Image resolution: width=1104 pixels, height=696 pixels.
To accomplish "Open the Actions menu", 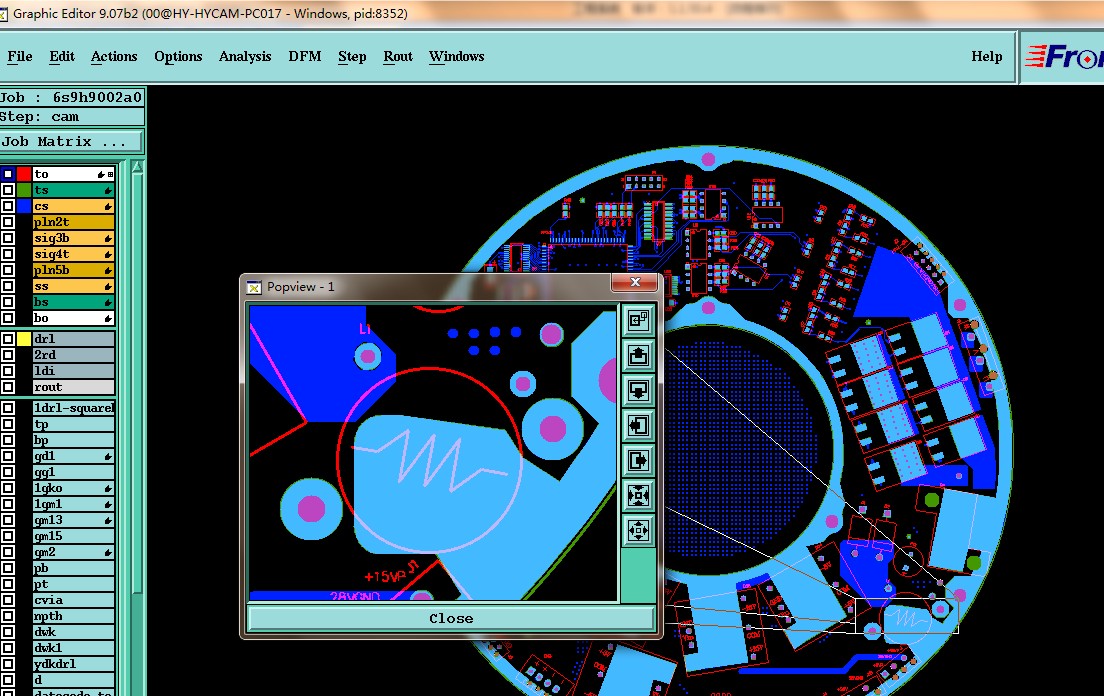I will pos(114,56).
